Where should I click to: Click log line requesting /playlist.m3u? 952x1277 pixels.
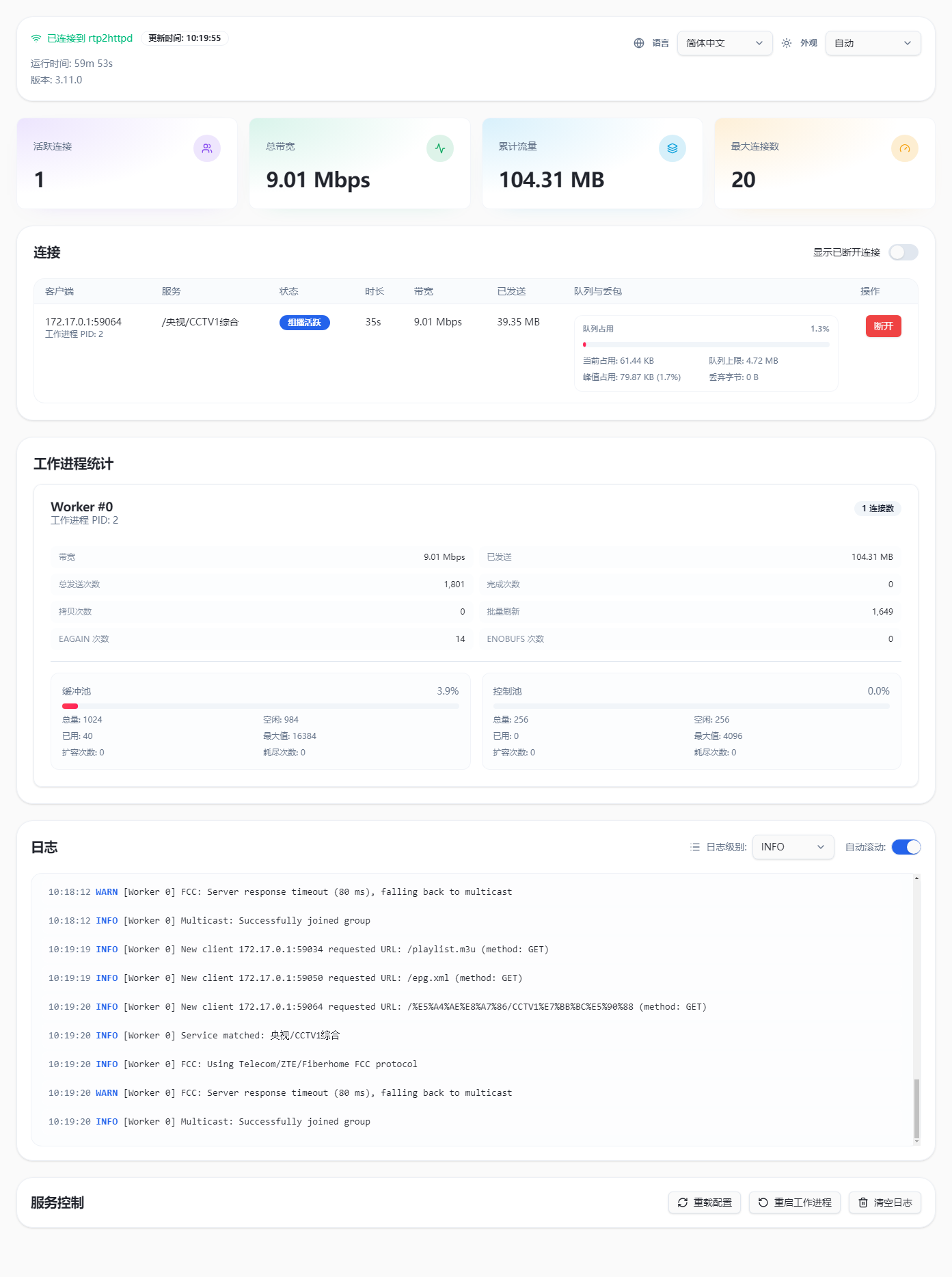point(299,950)
